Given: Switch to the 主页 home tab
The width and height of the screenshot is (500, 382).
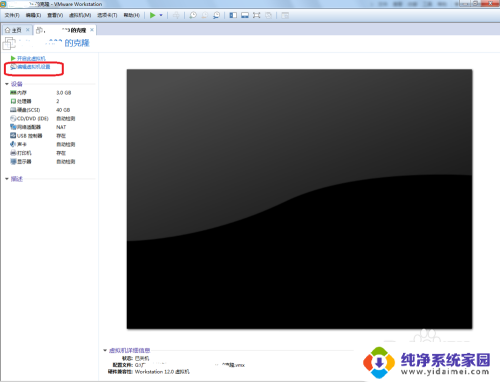Looking at the screenshot, I should point(13,30).
